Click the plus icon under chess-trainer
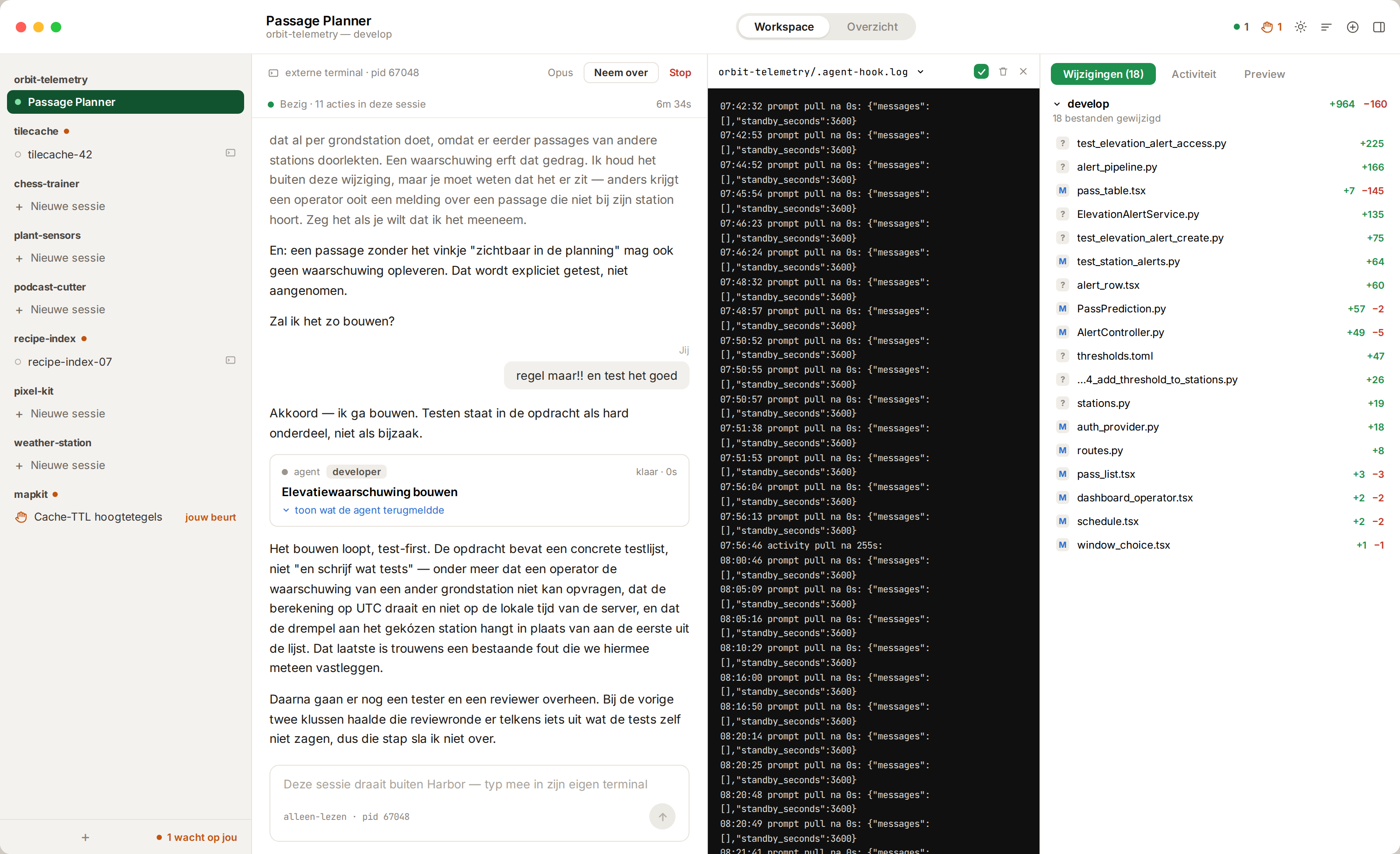The image size is (1400, 854). pos(19,207)
